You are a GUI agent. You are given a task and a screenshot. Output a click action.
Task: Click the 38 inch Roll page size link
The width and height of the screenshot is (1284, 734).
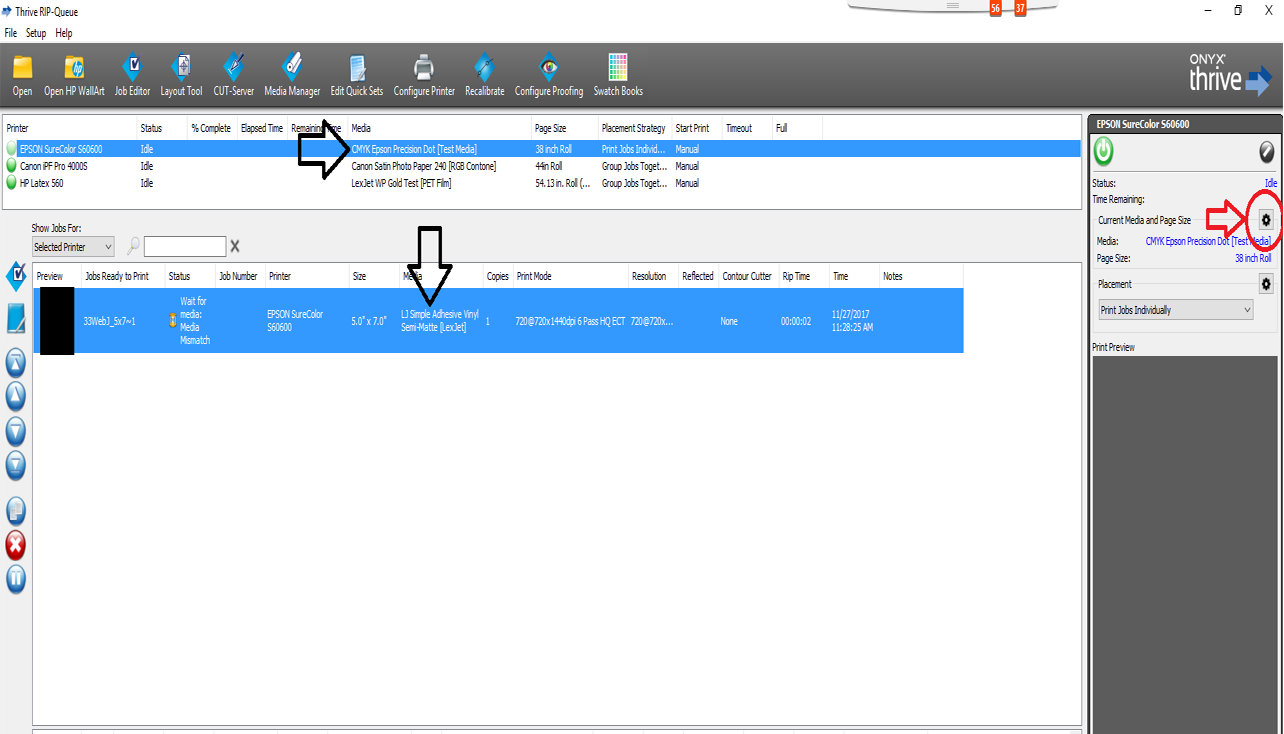pos(1253,258)
